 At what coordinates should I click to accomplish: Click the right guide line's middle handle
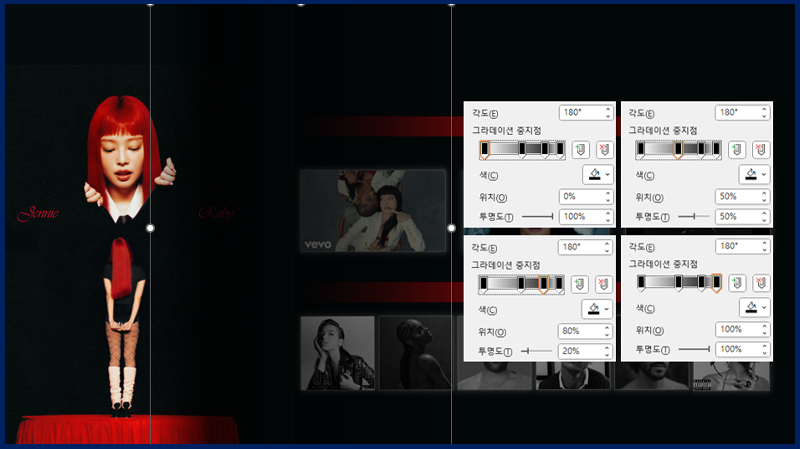coord(451,228)
